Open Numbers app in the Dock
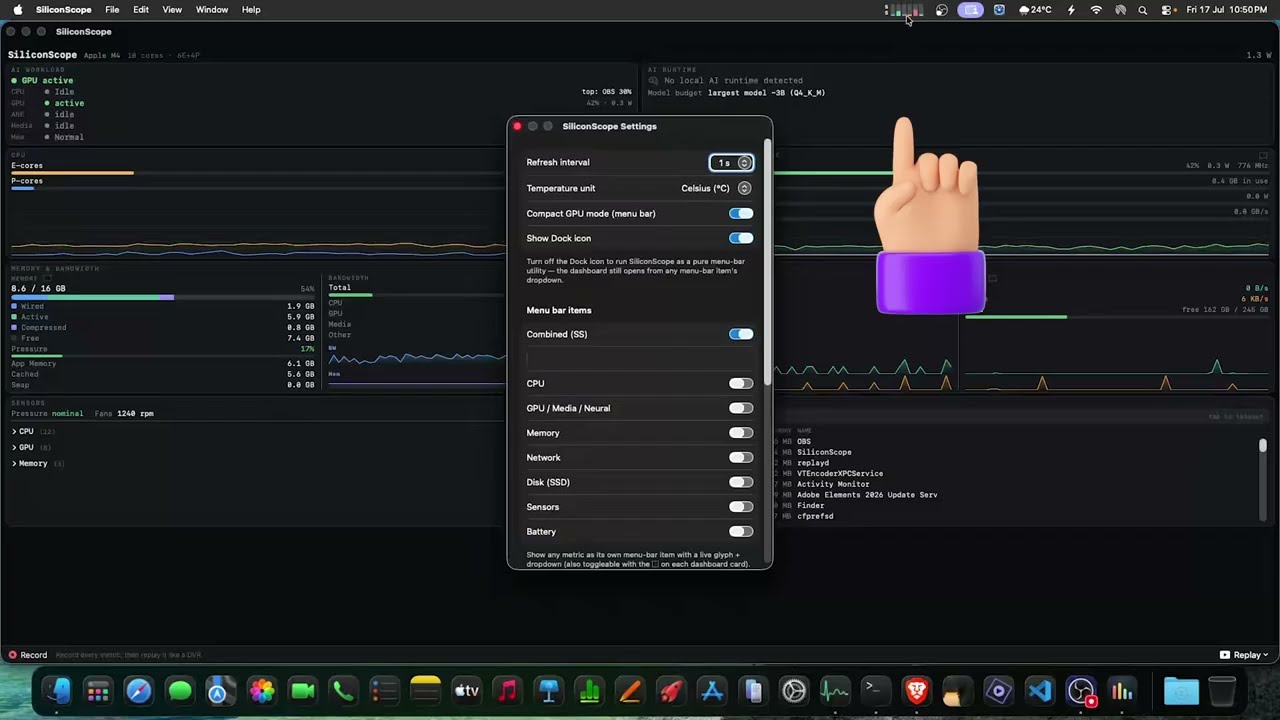The width and height of the screenshot is (1280, 720). [x=589, y=691]
